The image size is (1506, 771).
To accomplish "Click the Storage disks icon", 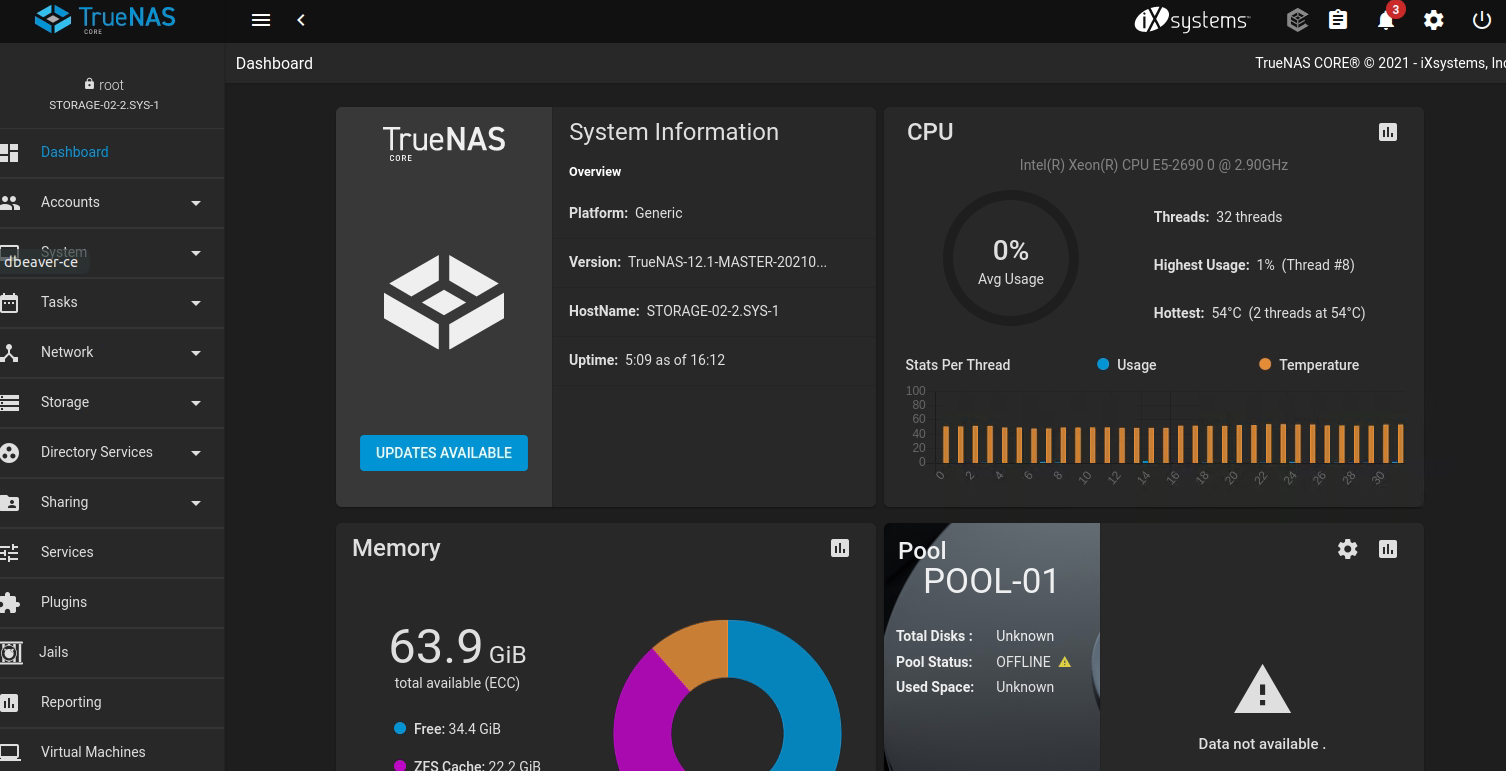I will click(x=9, y=403).
